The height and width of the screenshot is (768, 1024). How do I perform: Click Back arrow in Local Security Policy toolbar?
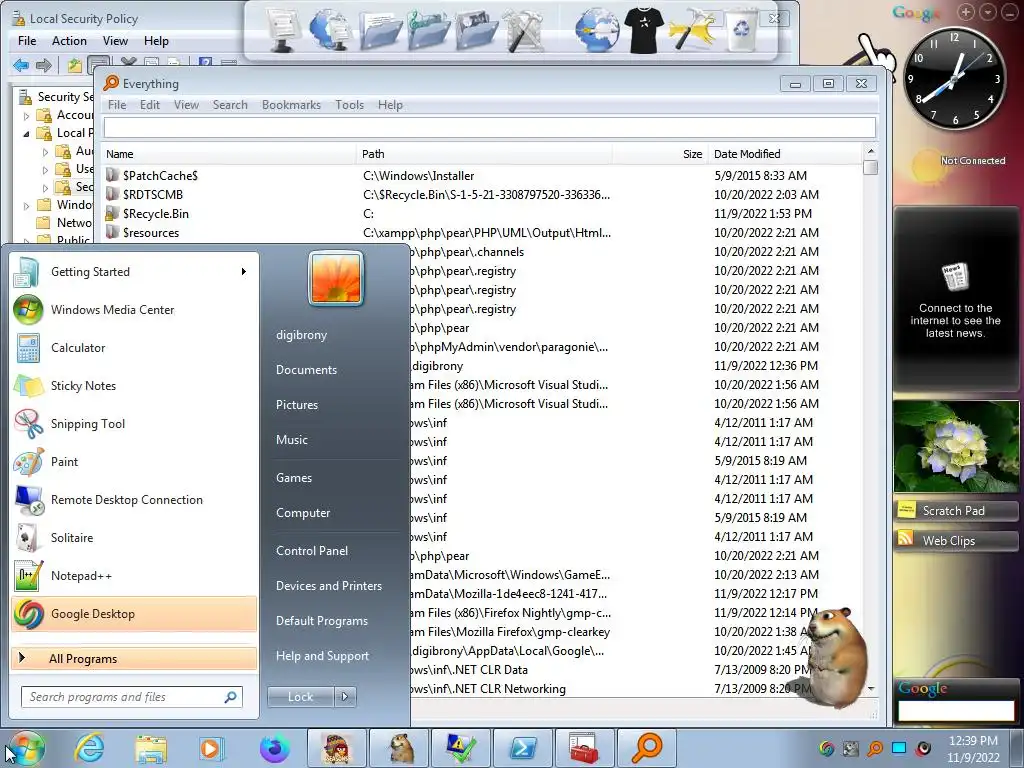[21, 65]
